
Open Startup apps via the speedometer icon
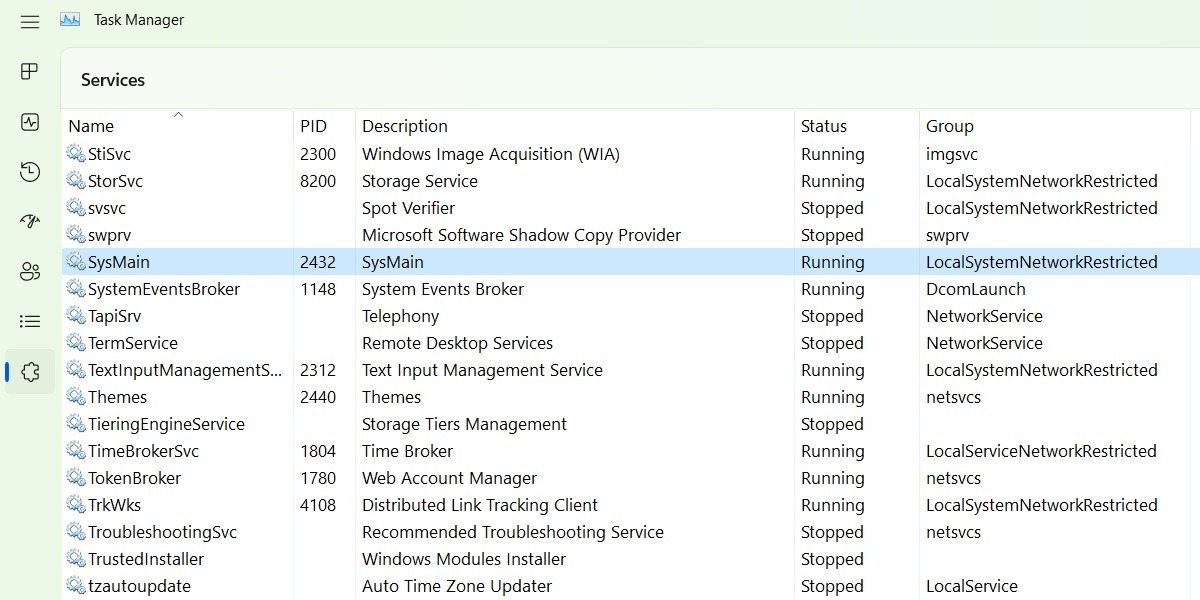(x=29, y=221)
